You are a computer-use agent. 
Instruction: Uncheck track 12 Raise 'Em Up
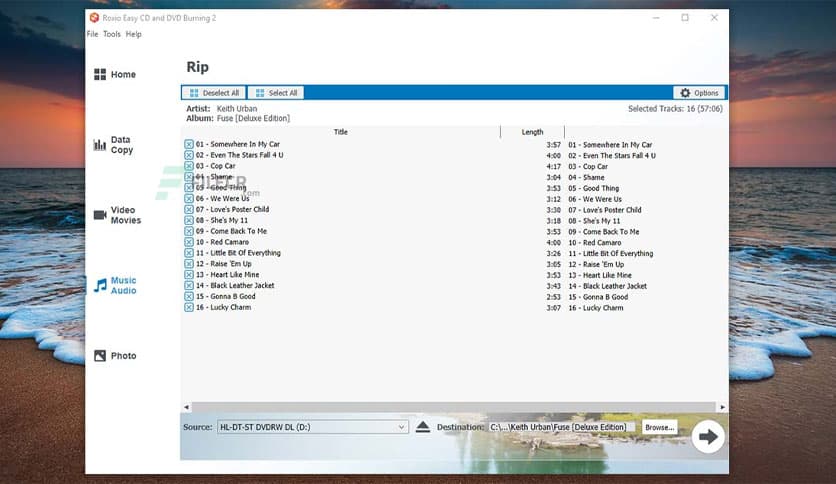coord(189,264)
